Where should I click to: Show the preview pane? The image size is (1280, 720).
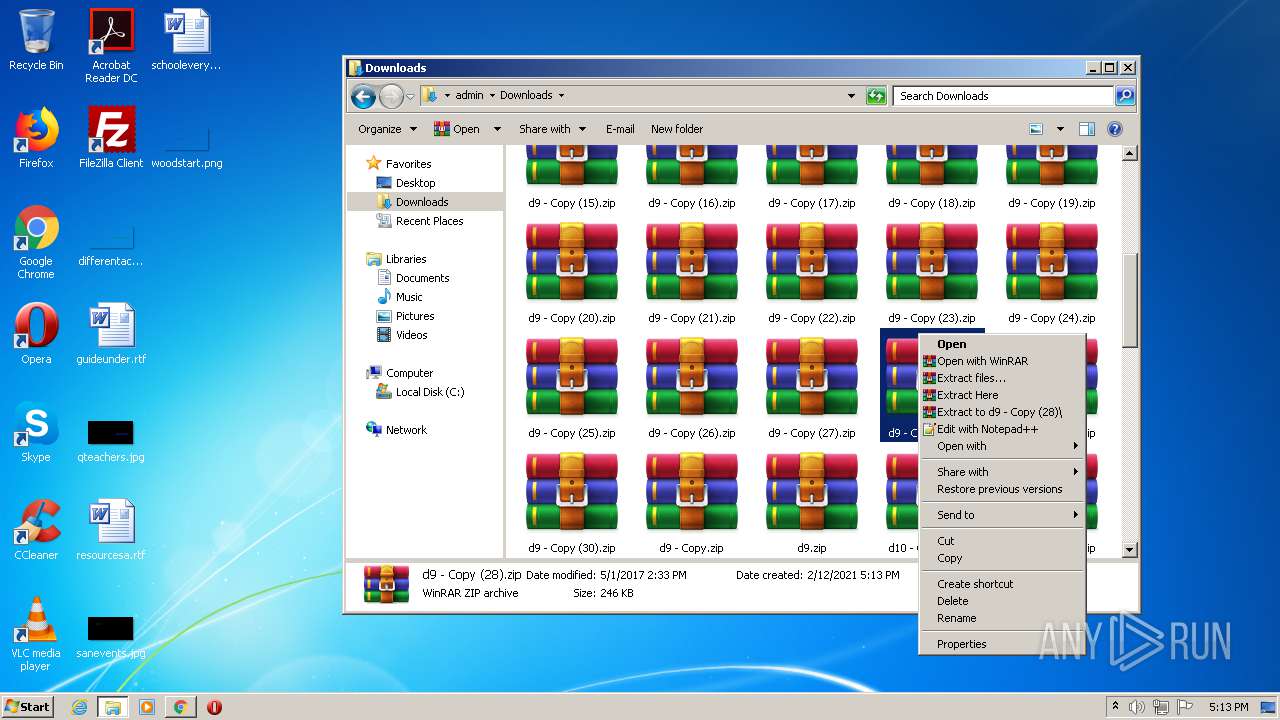1087,129
